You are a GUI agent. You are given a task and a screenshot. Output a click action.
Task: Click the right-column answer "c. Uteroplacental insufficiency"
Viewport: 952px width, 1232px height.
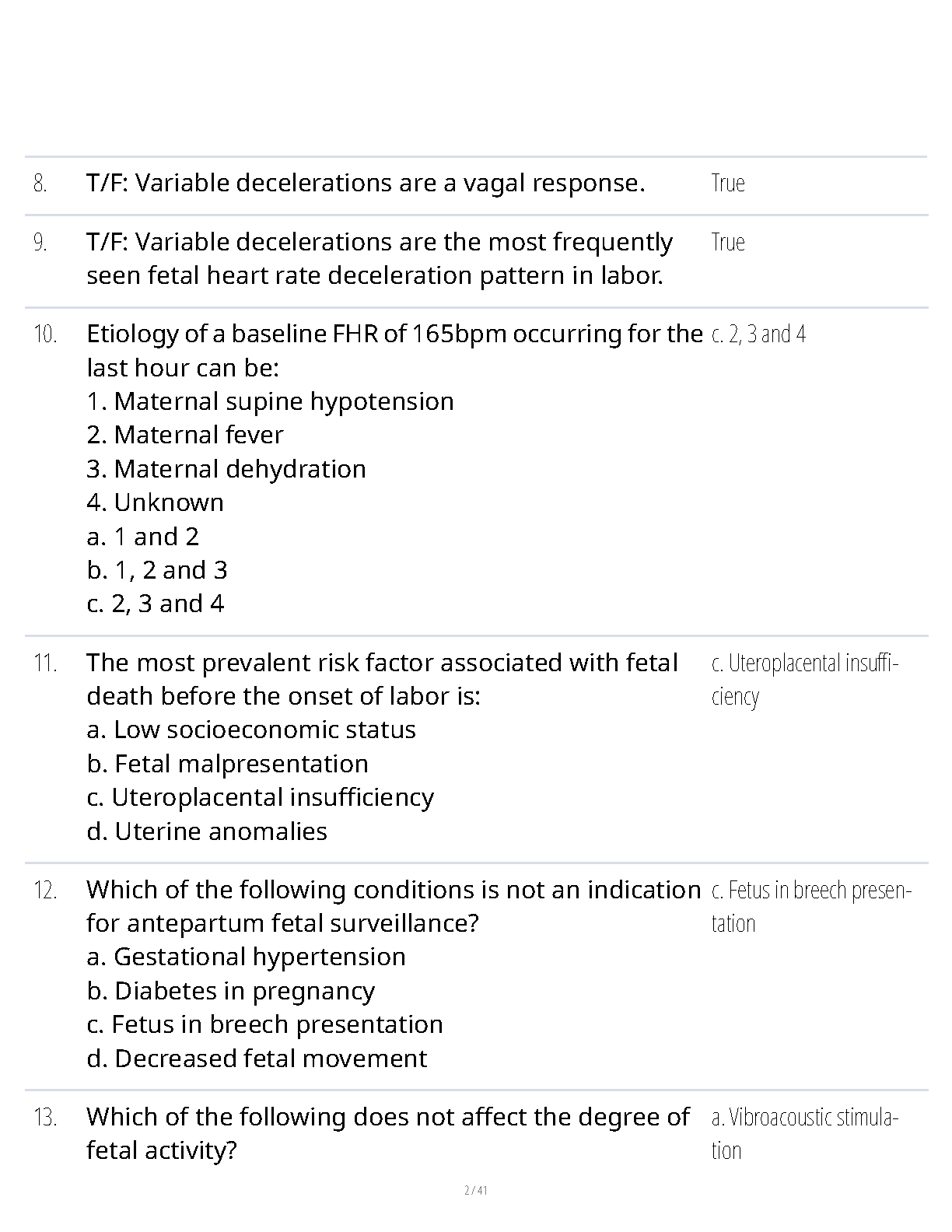(x=804, y=679)
